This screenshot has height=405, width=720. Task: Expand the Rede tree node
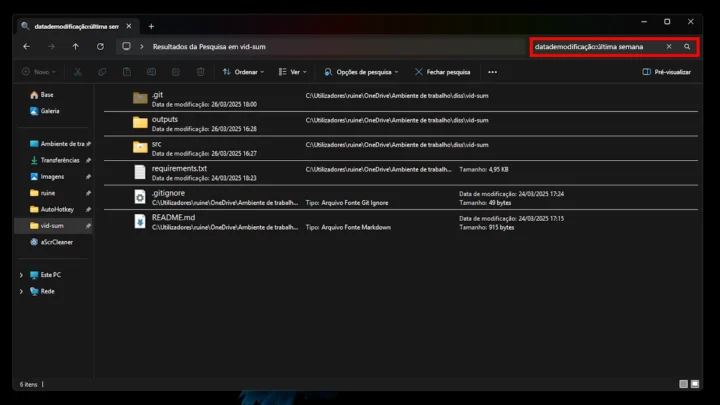click(21, 291)
